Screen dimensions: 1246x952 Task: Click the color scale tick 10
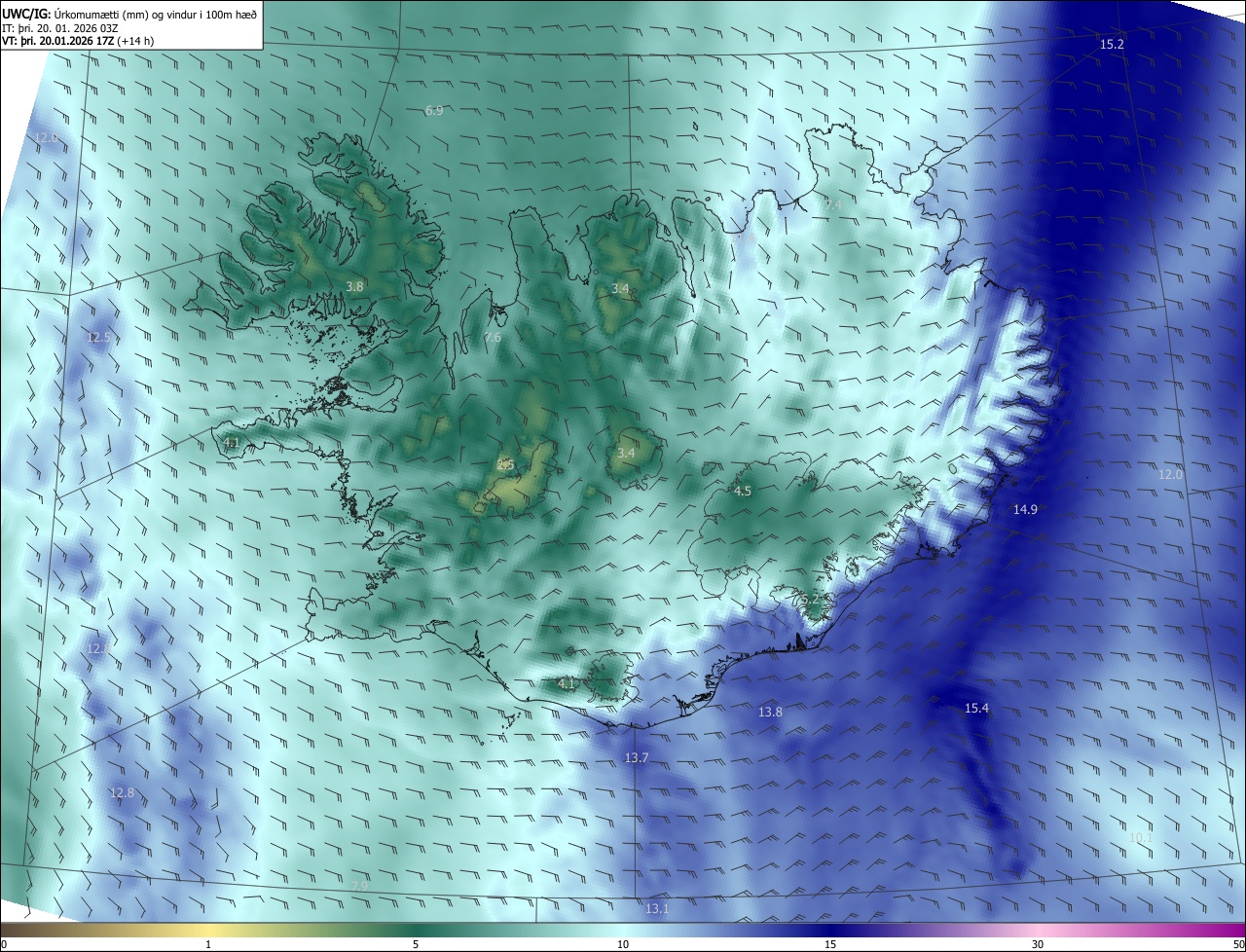tap(623, 945)
